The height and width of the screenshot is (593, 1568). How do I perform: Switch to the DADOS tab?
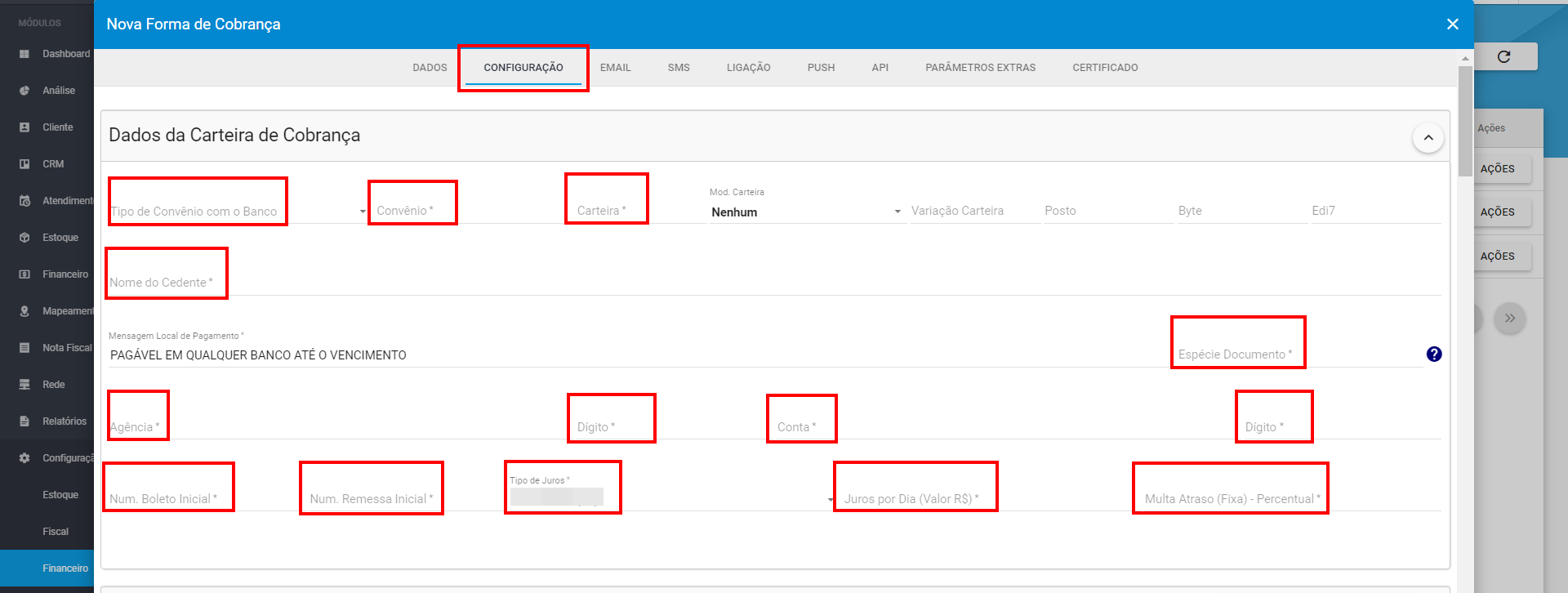point(430,68)
